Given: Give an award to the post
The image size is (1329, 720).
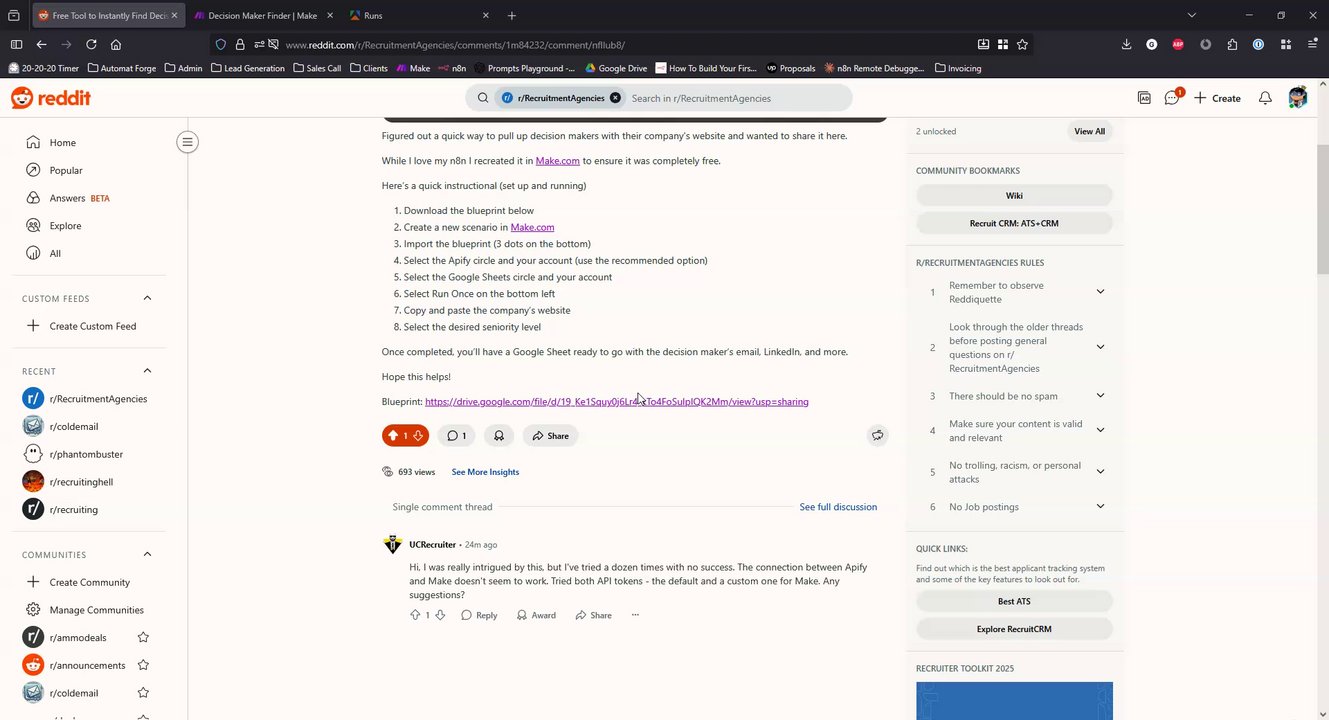Looking at the screenshot, I should 498,436.
